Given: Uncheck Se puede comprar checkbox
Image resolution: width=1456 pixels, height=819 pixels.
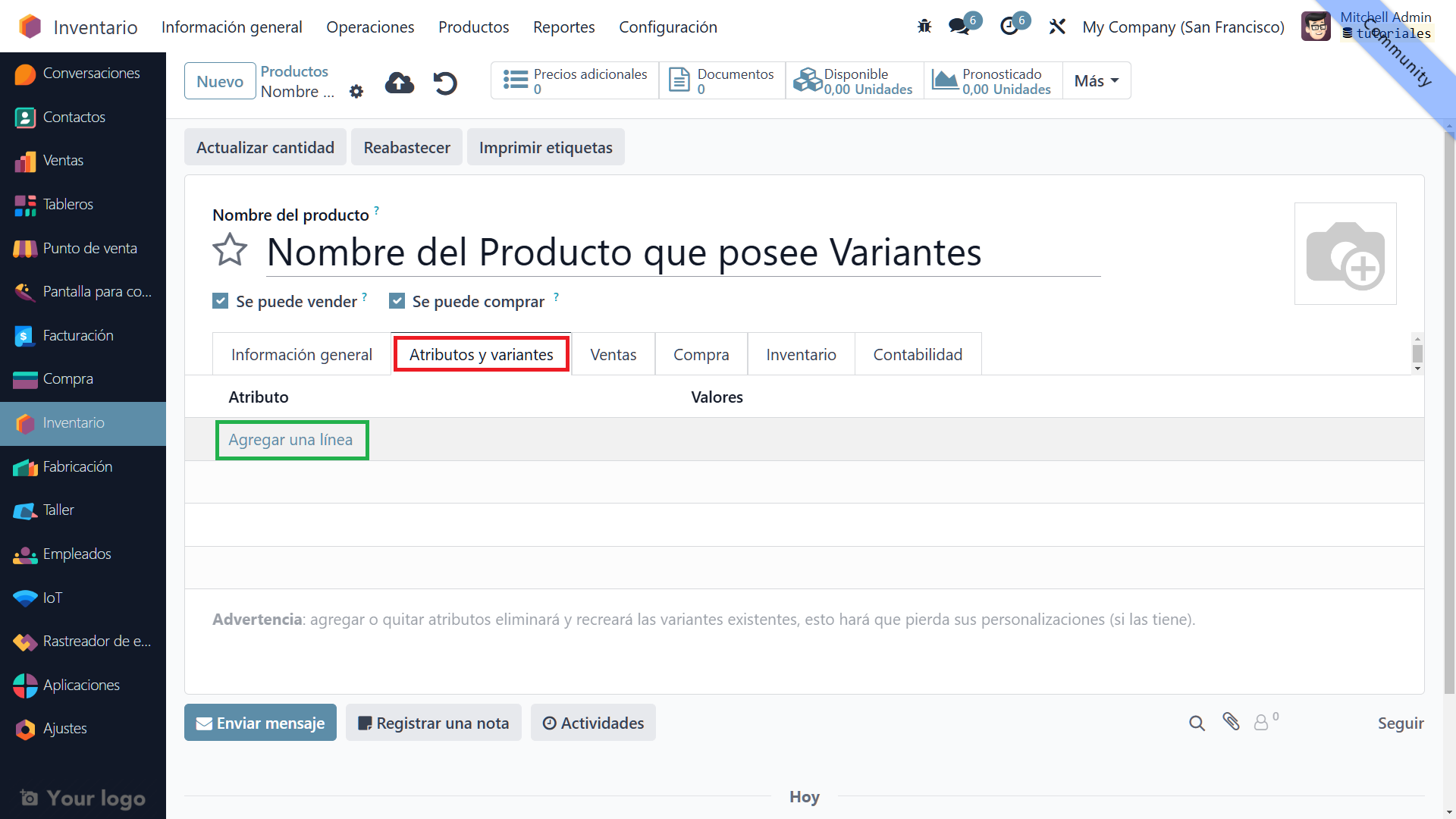Looking at the screenshot, I should click(397, 301).
